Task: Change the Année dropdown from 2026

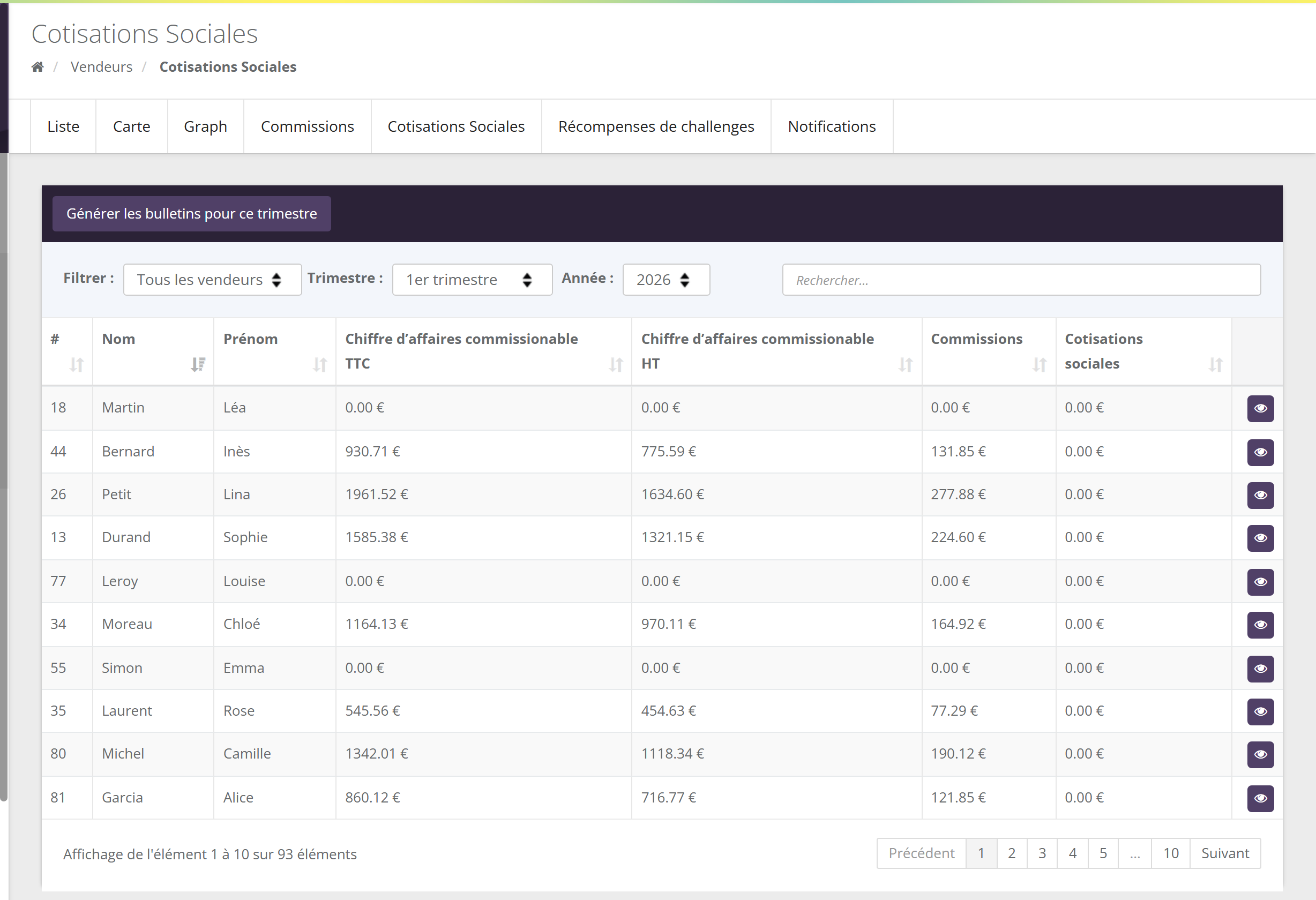Action: coord(666,280)
